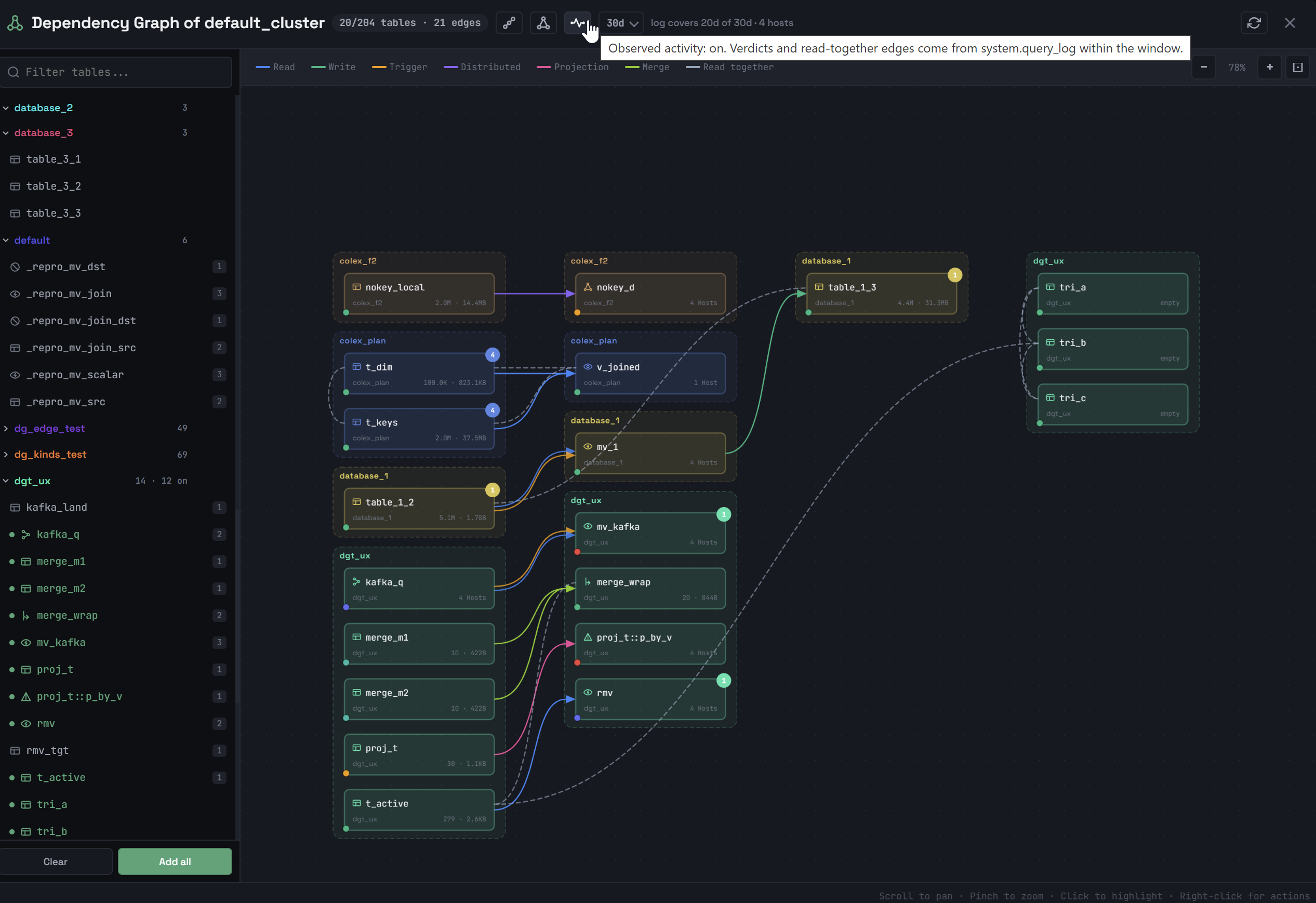Viewport: 1316px width, 903px height.
Task: Toggle the Distributed edge legend item
Action: coord(482,67)
